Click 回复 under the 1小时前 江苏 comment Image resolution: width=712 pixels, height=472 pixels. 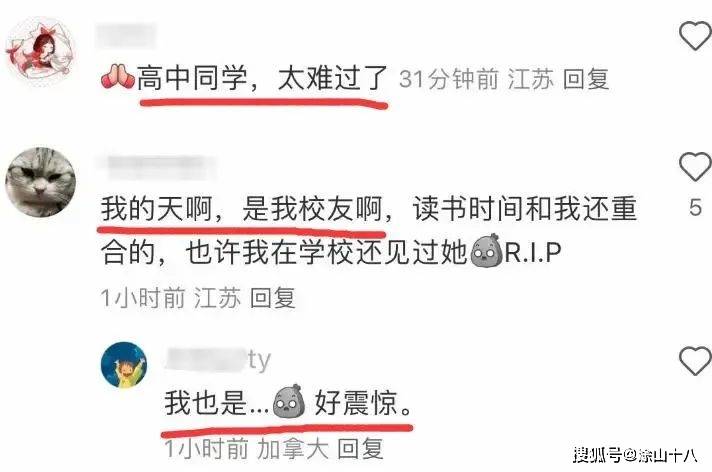tap(273, 298)
